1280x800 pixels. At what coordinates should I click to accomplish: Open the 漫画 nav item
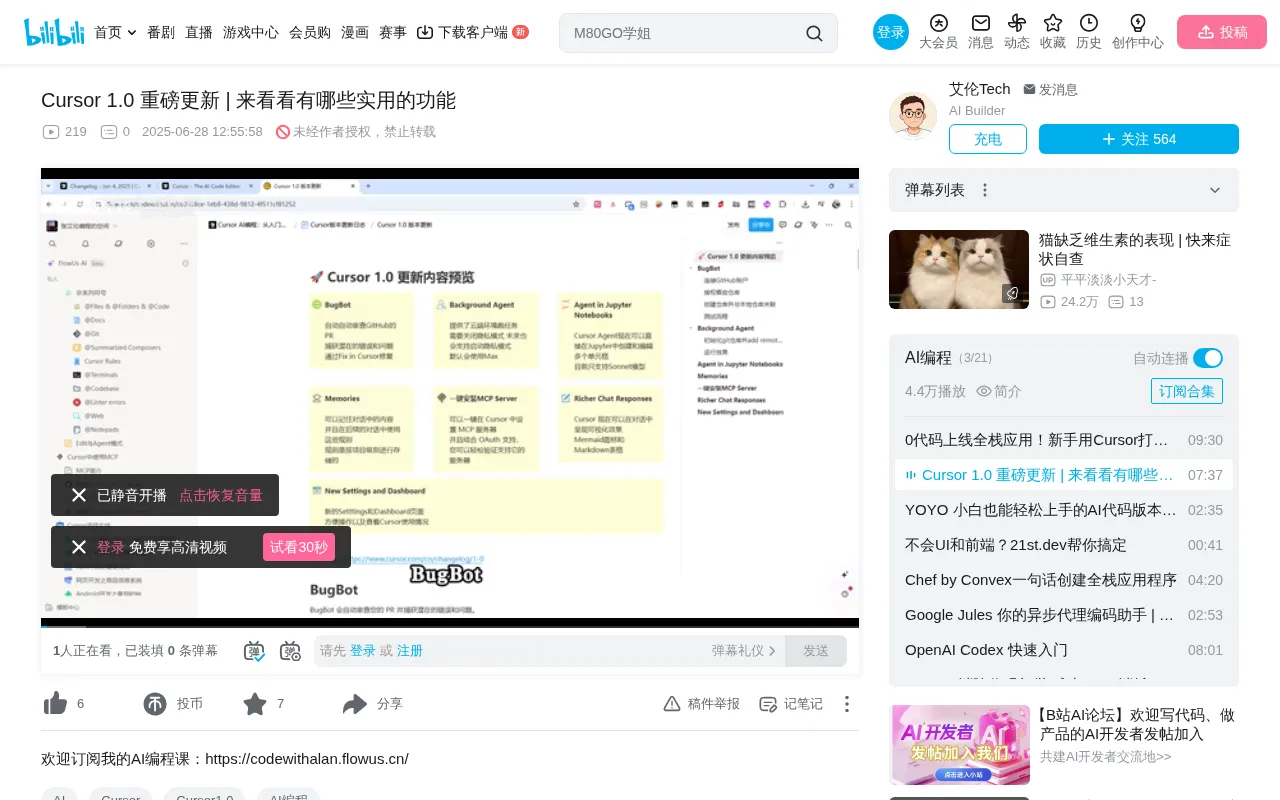(355, 32)
